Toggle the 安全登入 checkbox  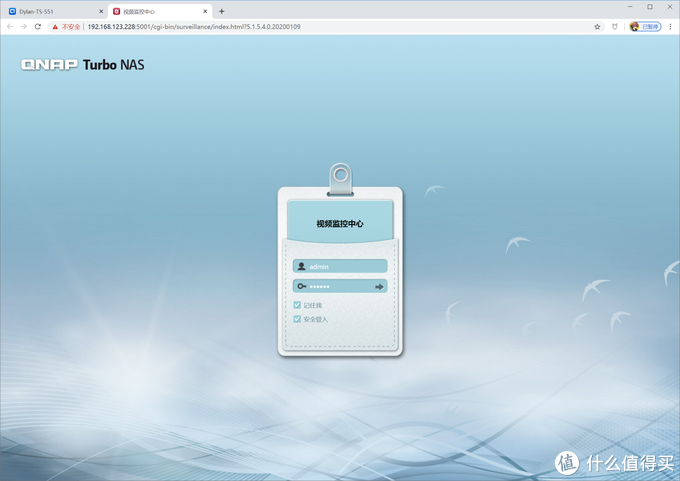point(297,319)
